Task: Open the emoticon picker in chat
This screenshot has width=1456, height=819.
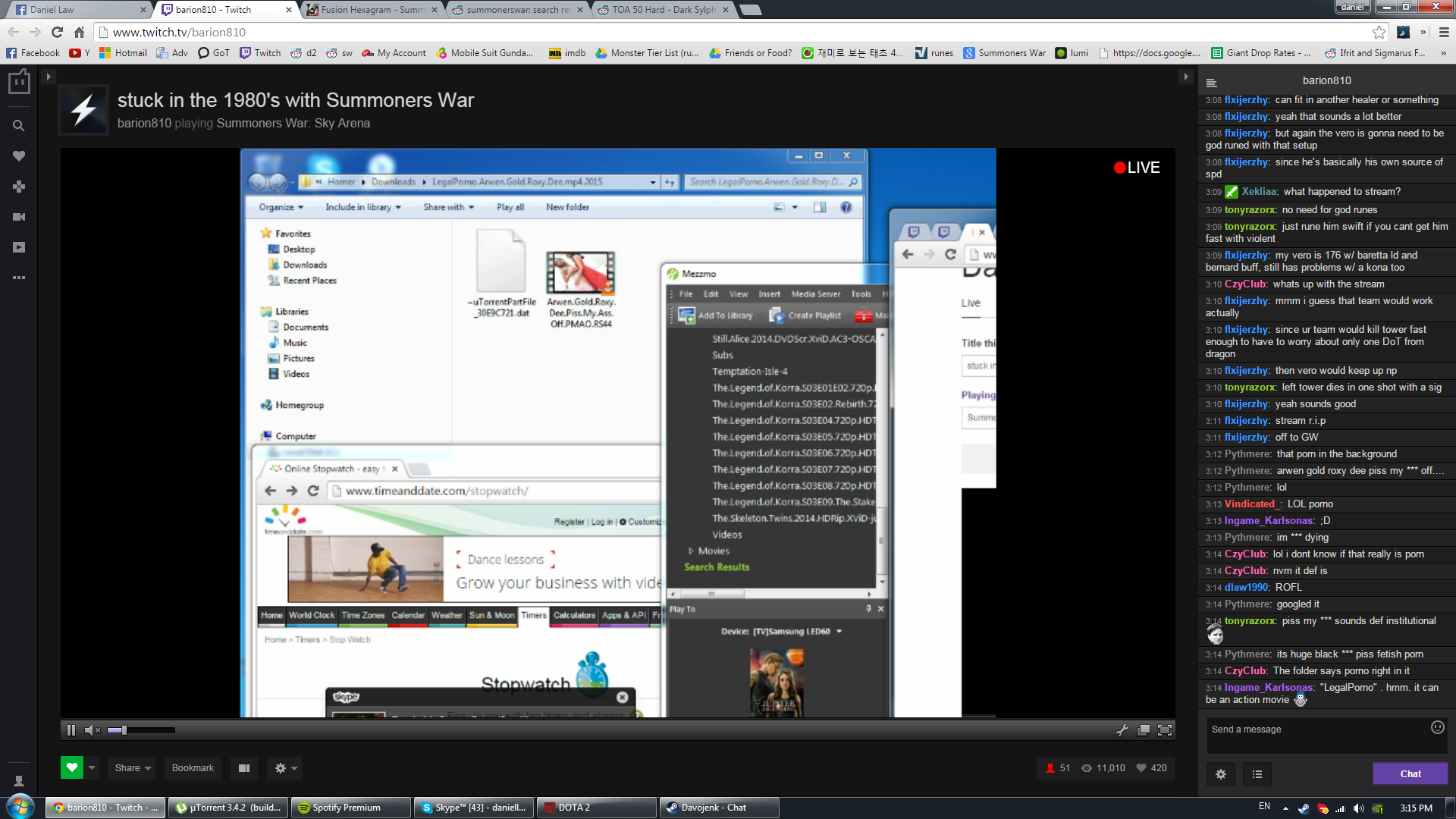Action: click(1437, 728)
